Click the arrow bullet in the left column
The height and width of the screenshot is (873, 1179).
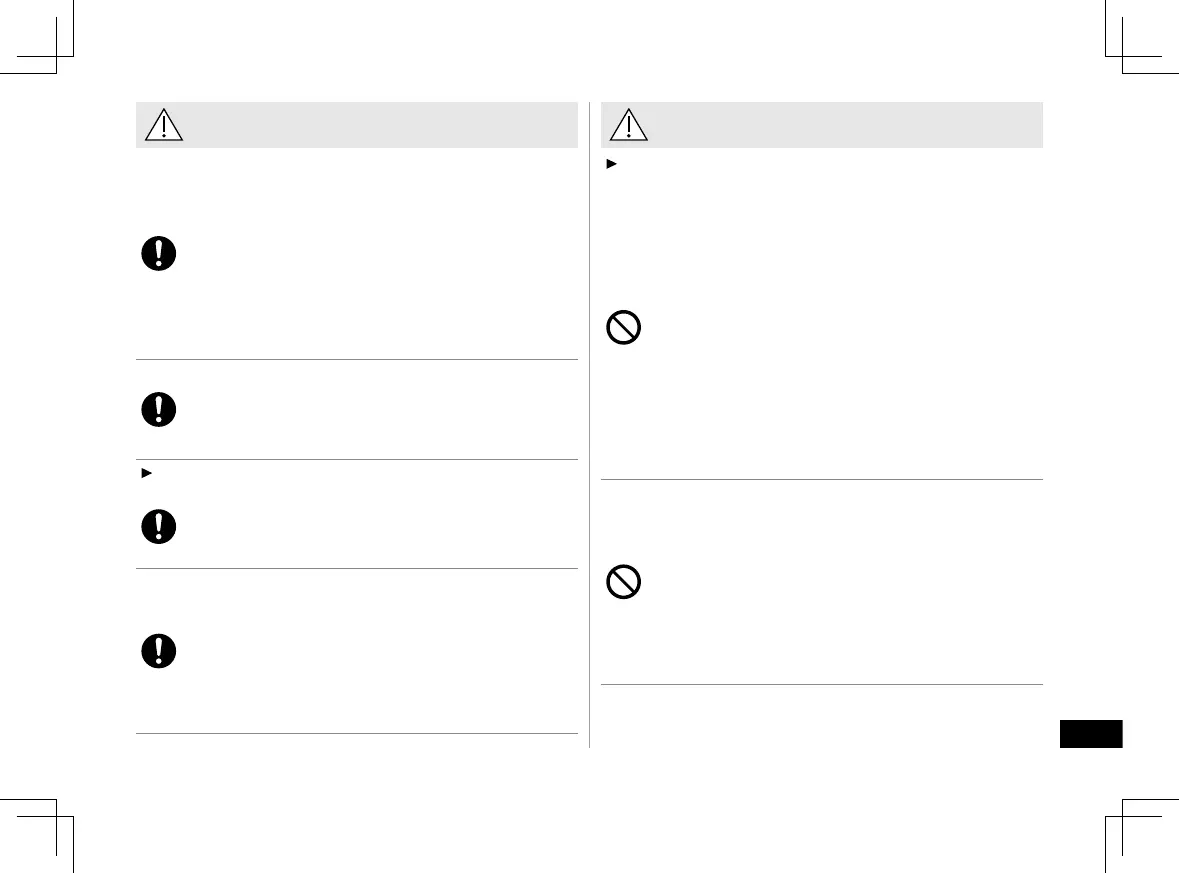click(x=142, y=471)
